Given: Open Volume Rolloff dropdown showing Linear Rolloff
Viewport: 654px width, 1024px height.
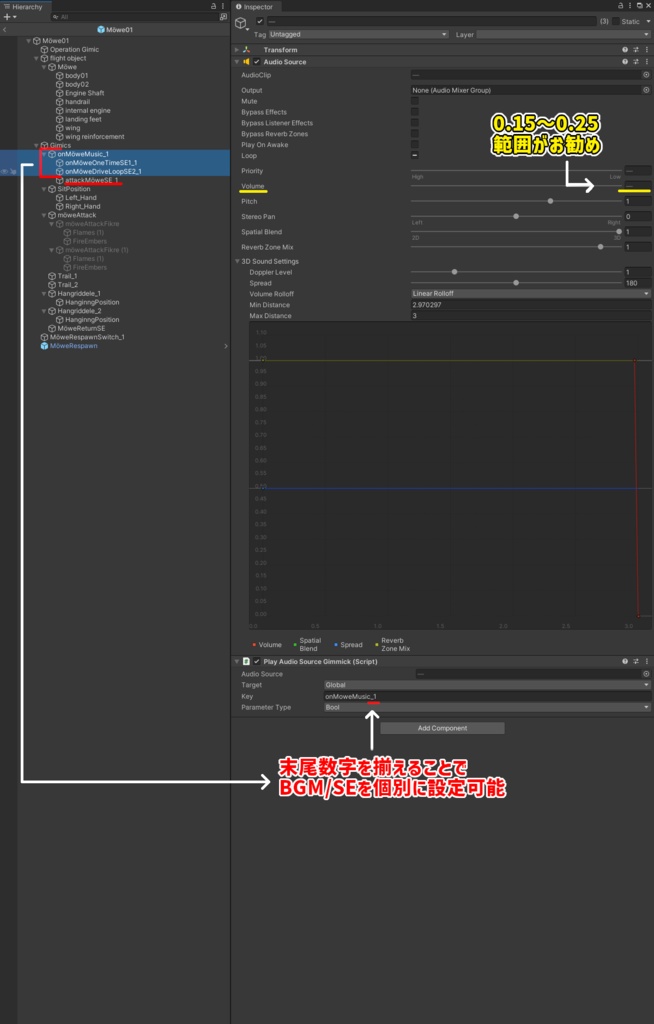Looking at the screenshot, I should (x=531, y=294).
